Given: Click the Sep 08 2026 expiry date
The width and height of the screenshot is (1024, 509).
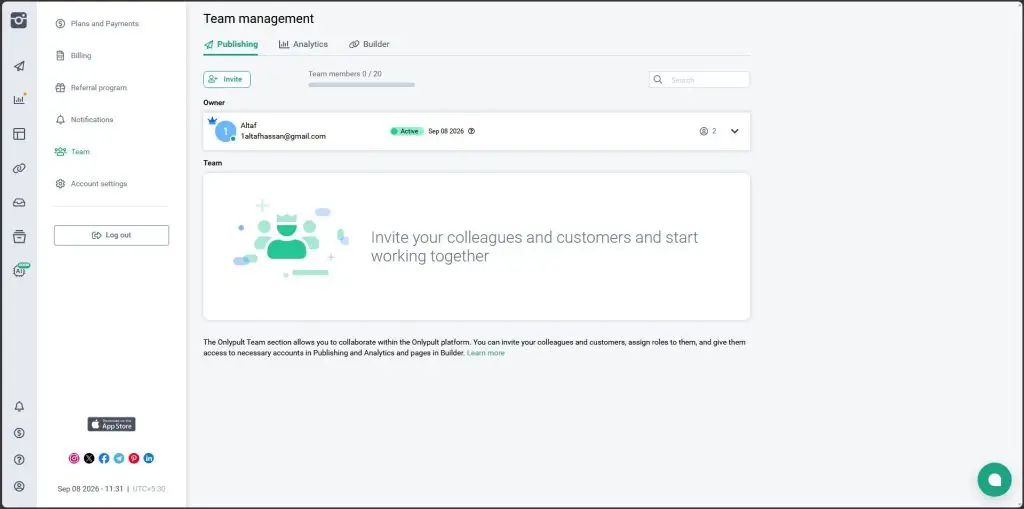Looking at the screenshot, I should (x=446, y=131).
